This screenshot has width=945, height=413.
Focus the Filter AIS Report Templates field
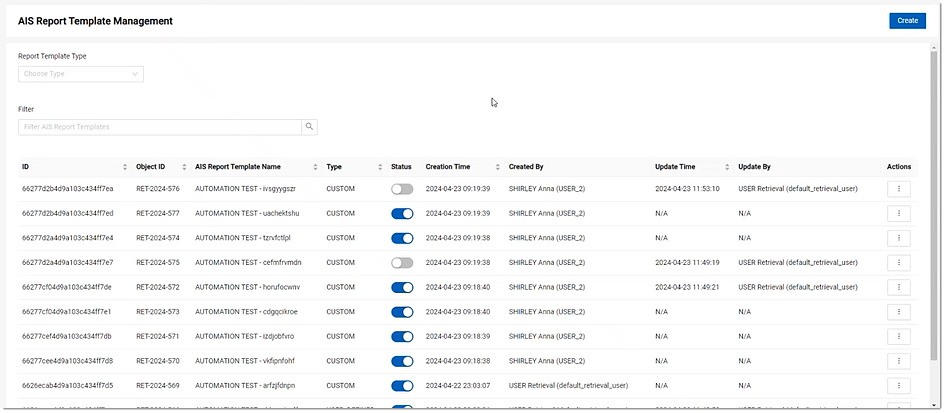click(160, 127)
